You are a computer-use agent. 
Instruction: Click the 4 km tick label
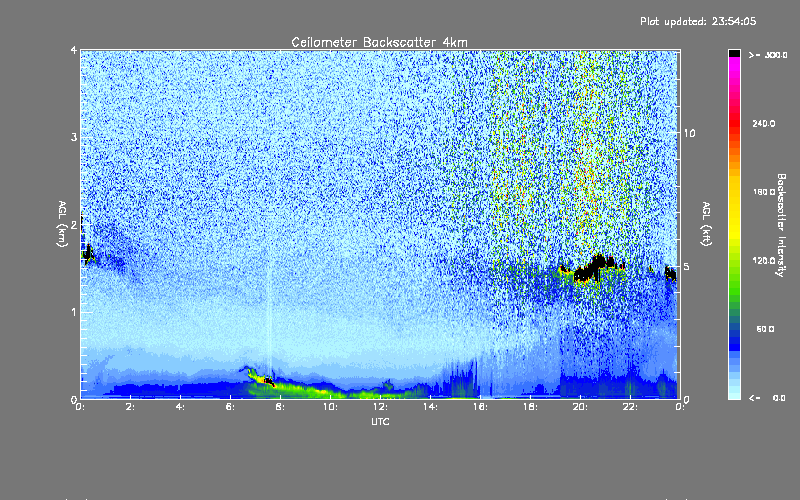coord(74,50)
